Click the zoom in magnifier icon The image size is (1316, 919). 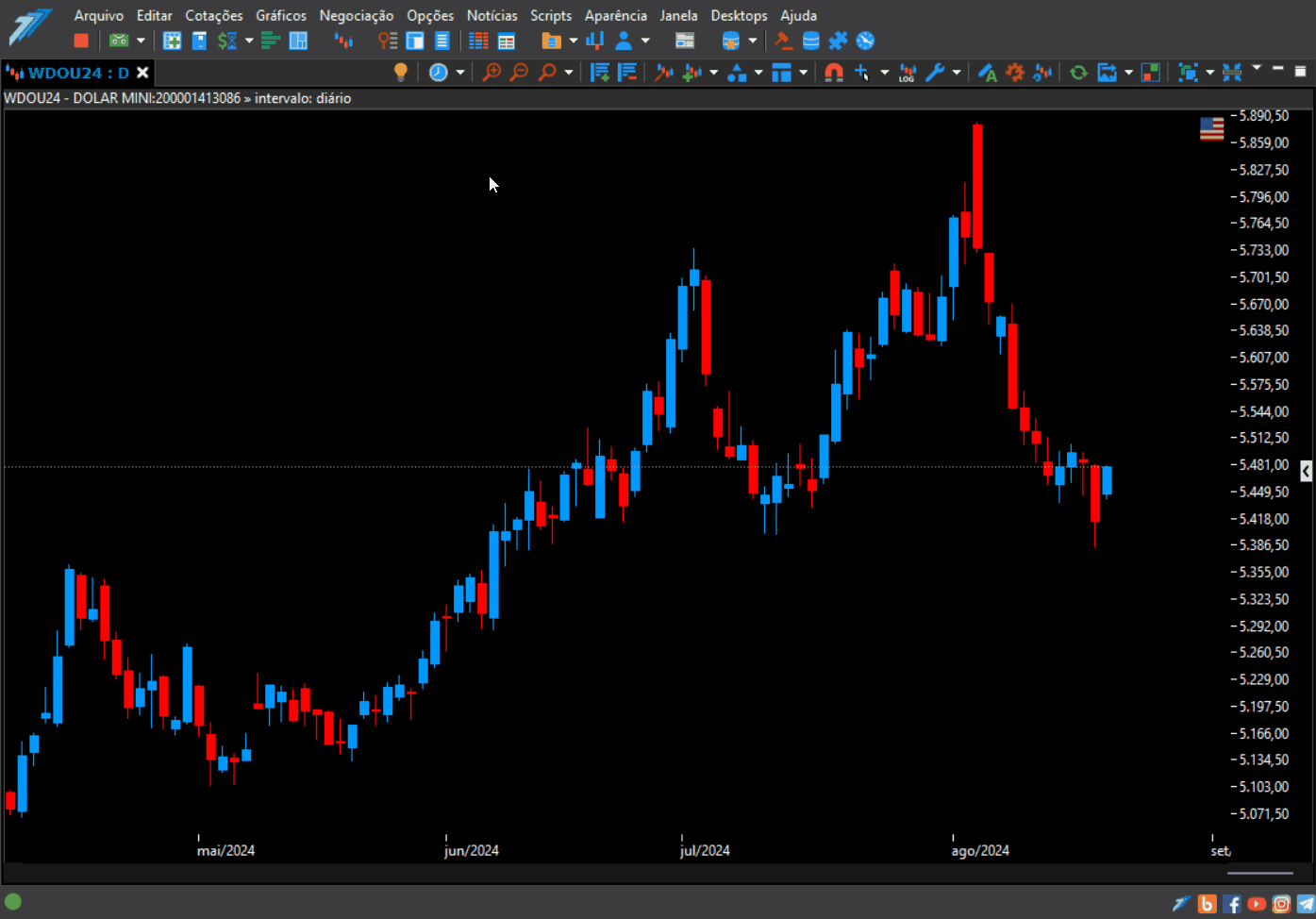491,73
